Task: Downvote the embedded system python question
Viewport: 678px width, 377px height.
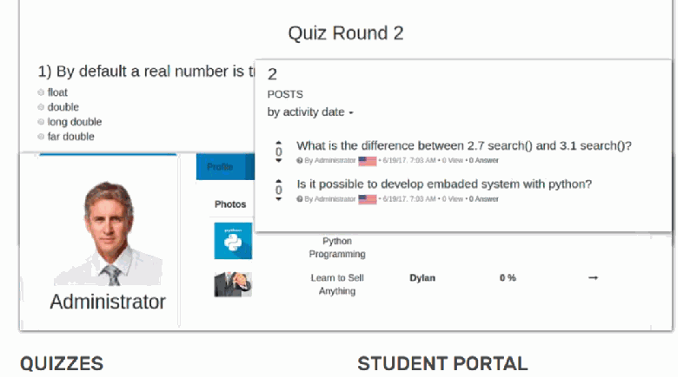Action: (x=278, y=199)
